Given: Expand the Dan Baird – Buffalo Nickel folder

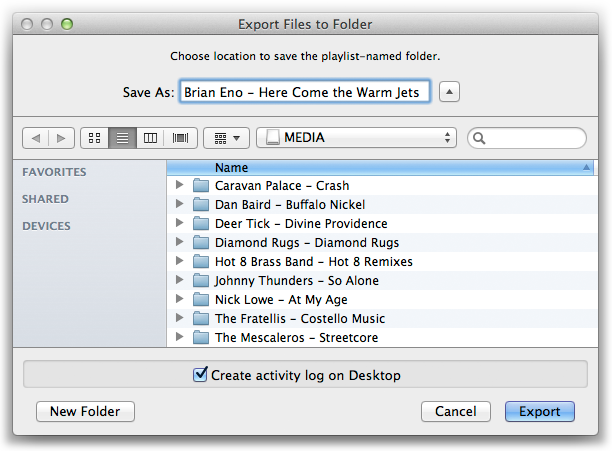Looking at the screenshot, I should 179,204.
